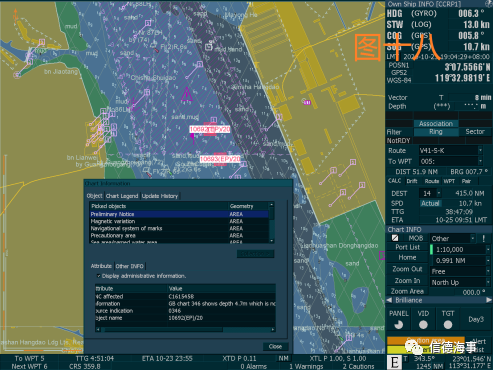This screenshot has width=493, height=370.
Task: Toggle the Sector filter option
Action: [475, 132]
